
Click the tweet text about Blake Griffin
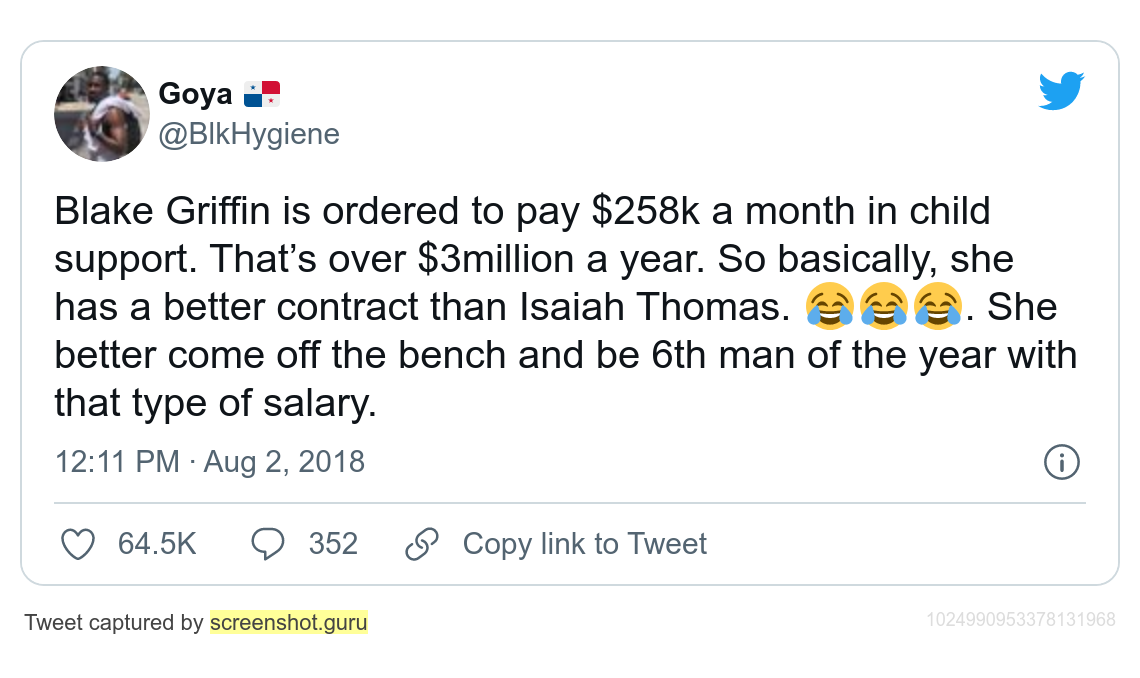[566, 307]
